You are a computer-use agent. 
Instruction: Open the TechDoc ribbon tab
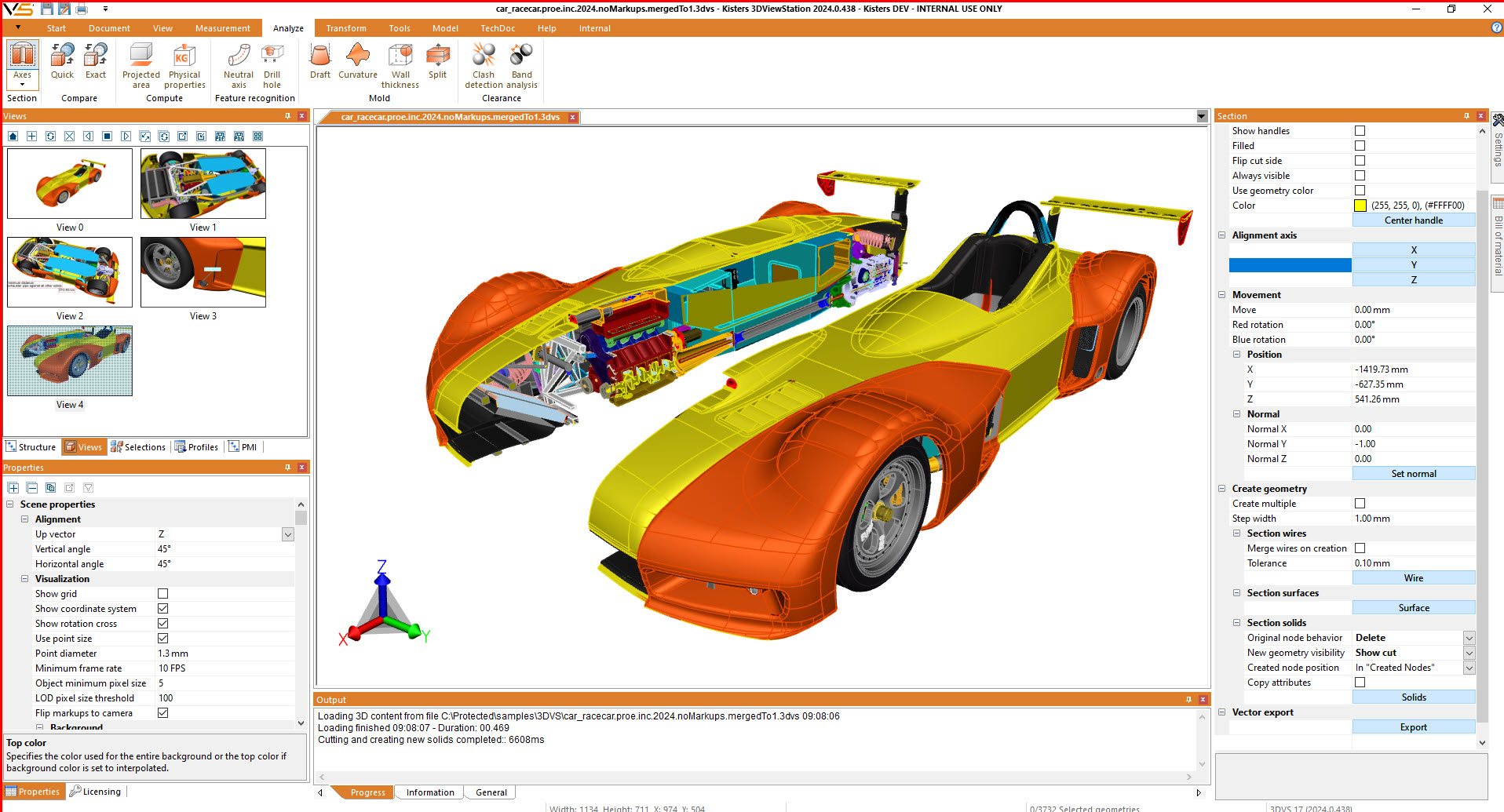(498, 28)
